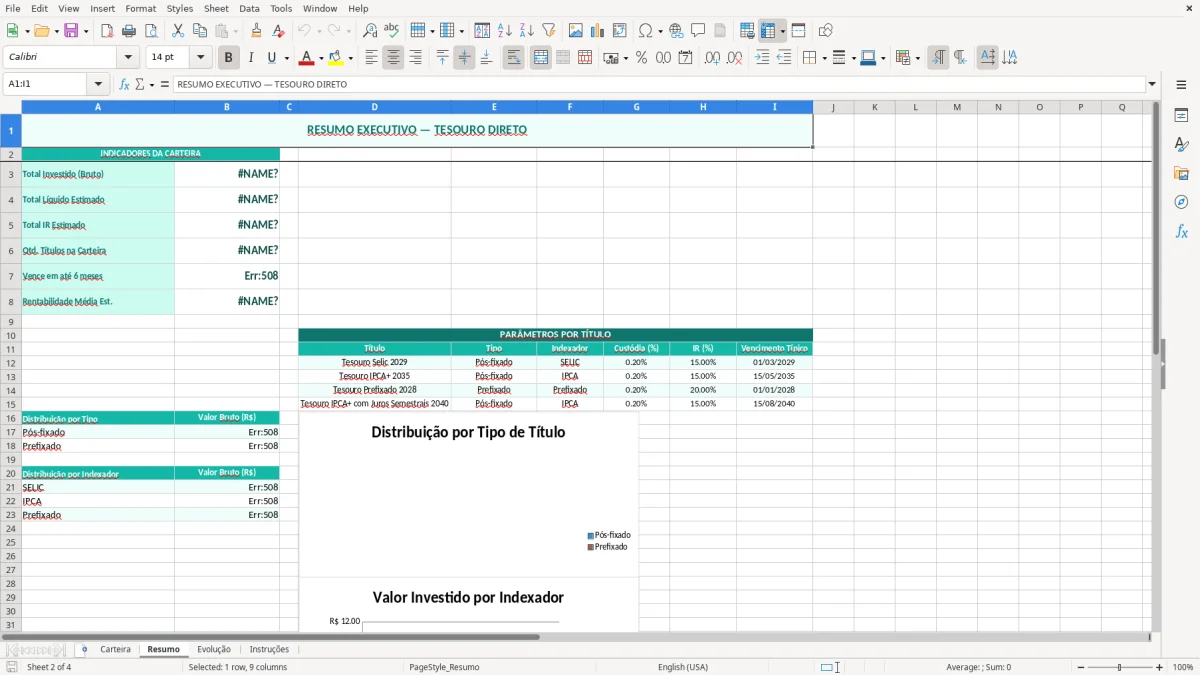Activate Clone Formatting paintbrush
The image size is (1200, 675).
click(256, 31)
